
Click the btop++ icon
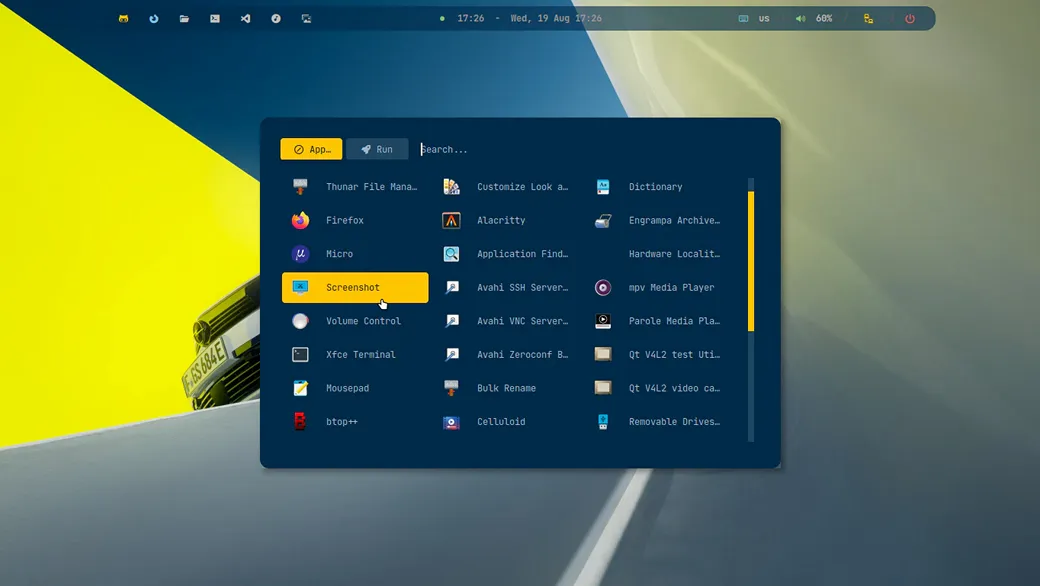300,422
